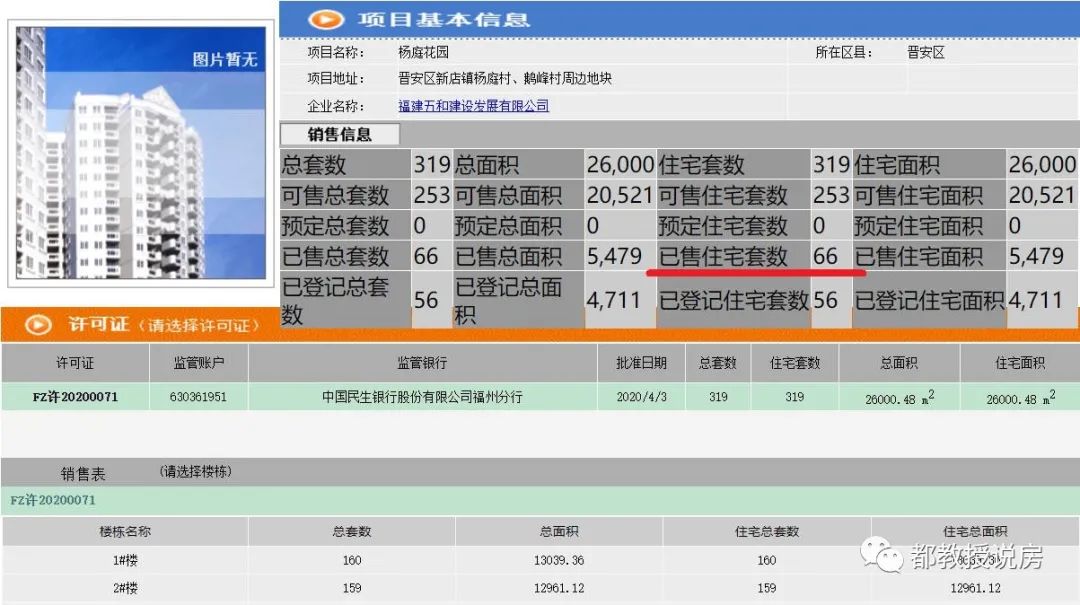Select the 销售信息 tab

coord(340,134)
